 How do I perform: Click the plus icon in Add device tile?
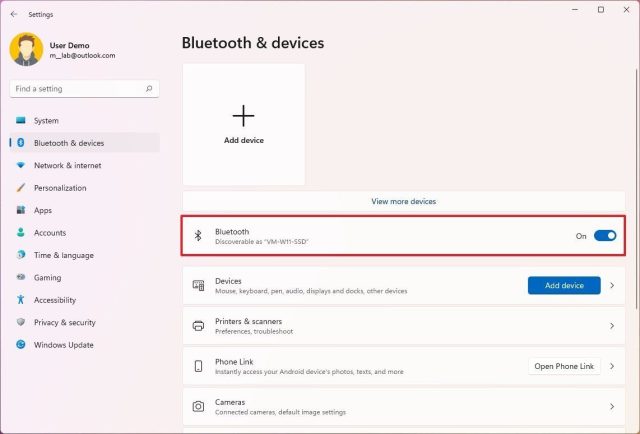[244, 116]
